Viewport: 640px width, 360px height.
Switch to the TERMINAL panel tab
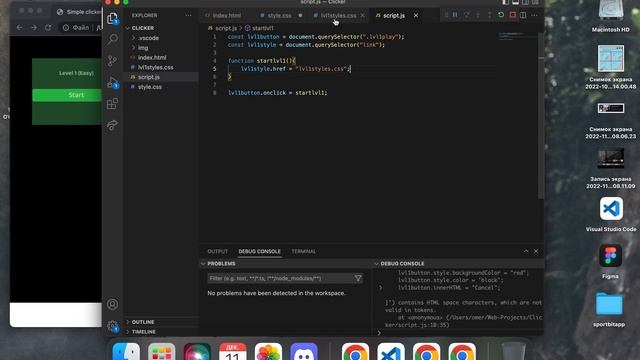point(303,251)
